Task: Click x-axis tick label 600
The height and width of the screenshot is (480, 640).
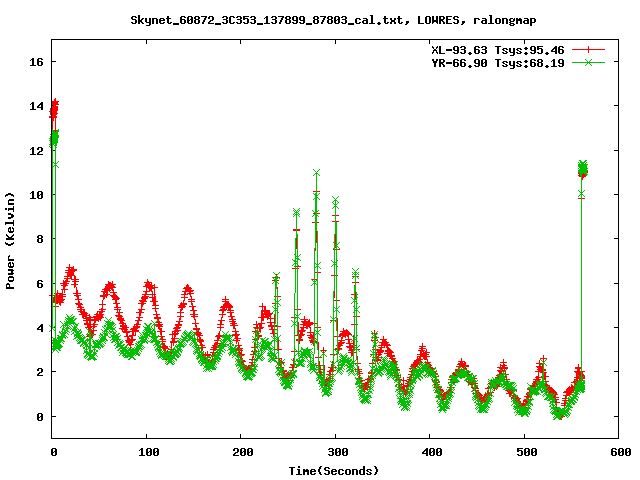Action: click(x=620, y=452)
